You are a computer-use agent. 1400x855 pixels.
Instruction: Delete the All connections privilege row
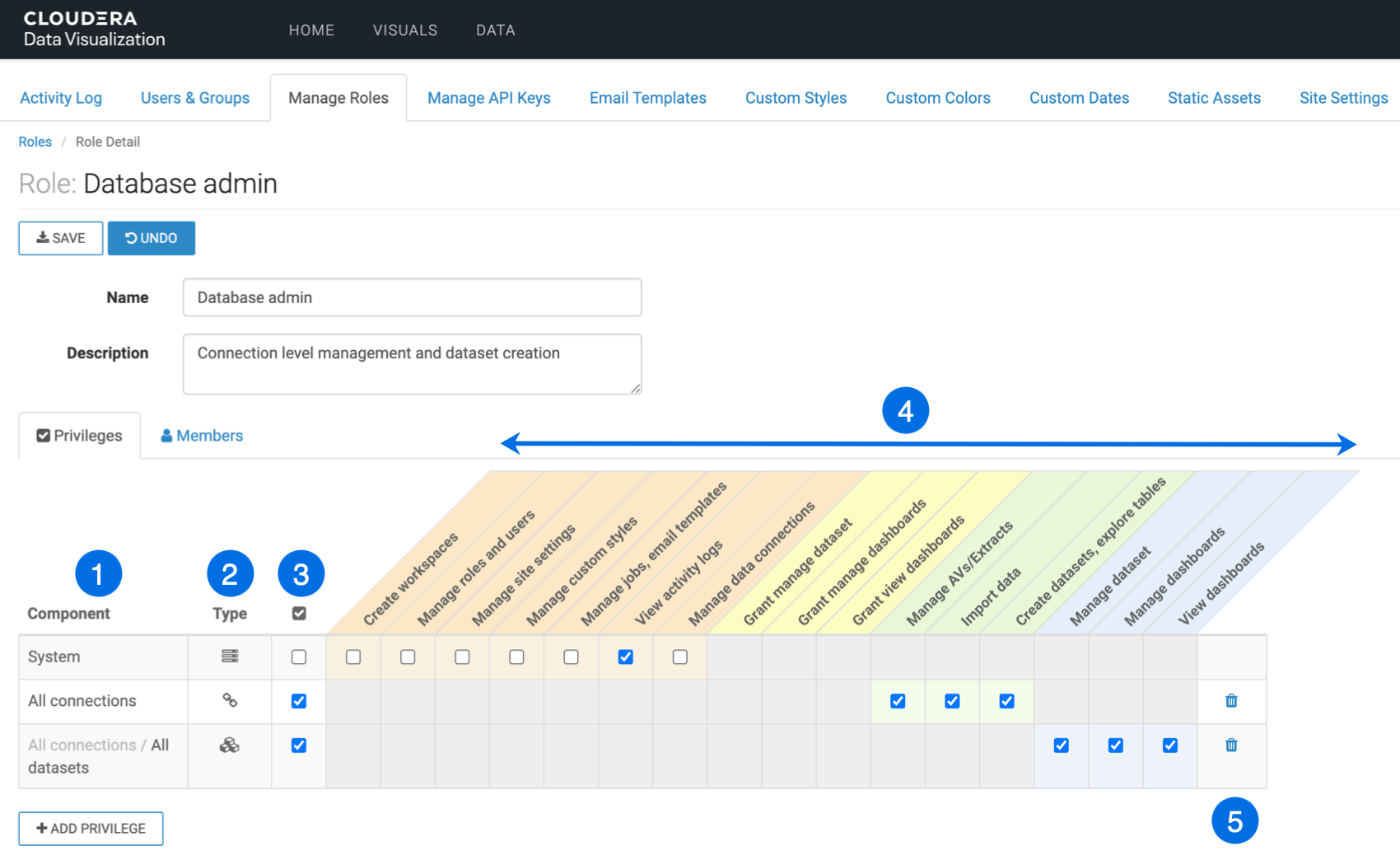[x=1231, y=701]
